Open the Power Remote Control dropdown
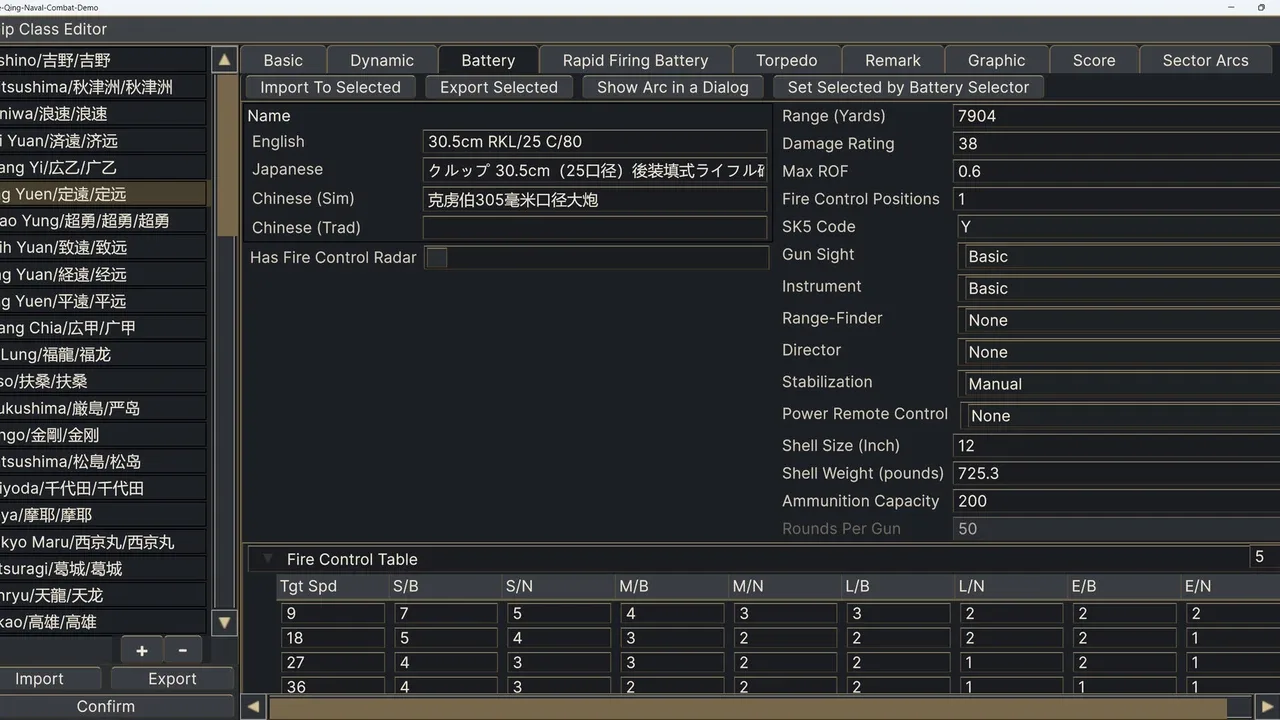 coord(1121,416)
